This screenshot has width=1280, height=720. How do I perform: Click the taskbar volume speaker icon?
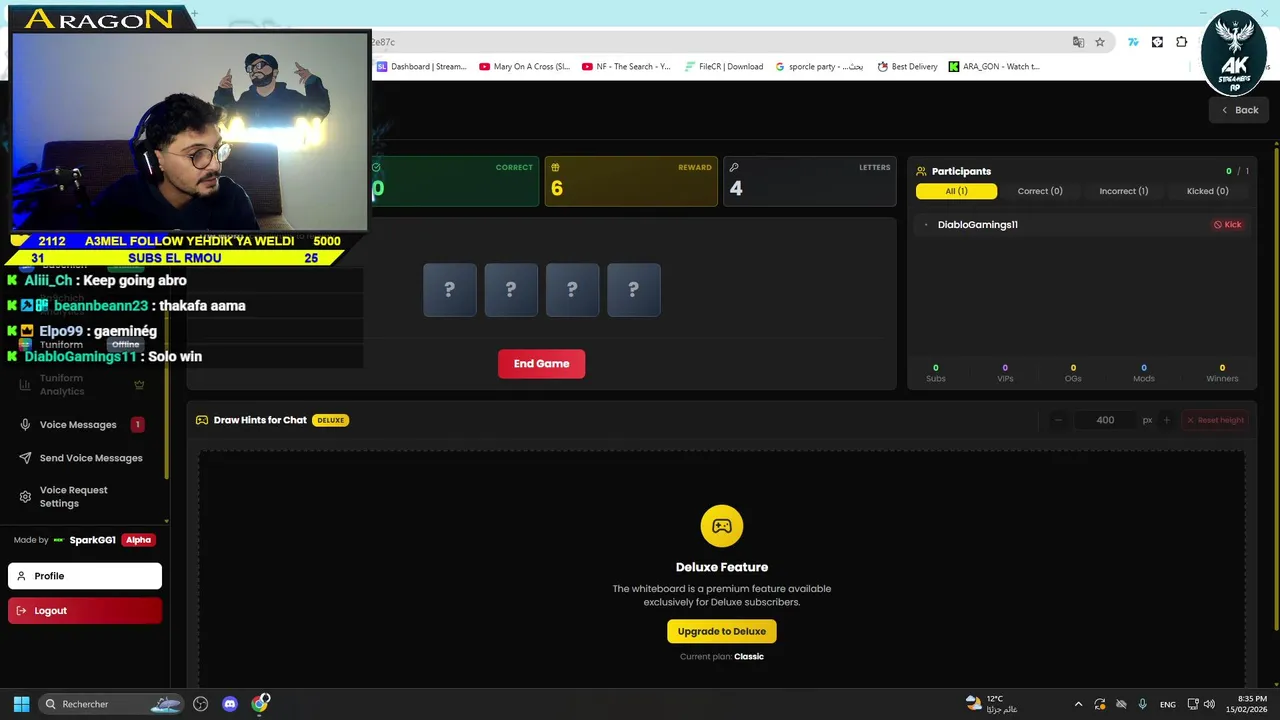coord(1209,704)
